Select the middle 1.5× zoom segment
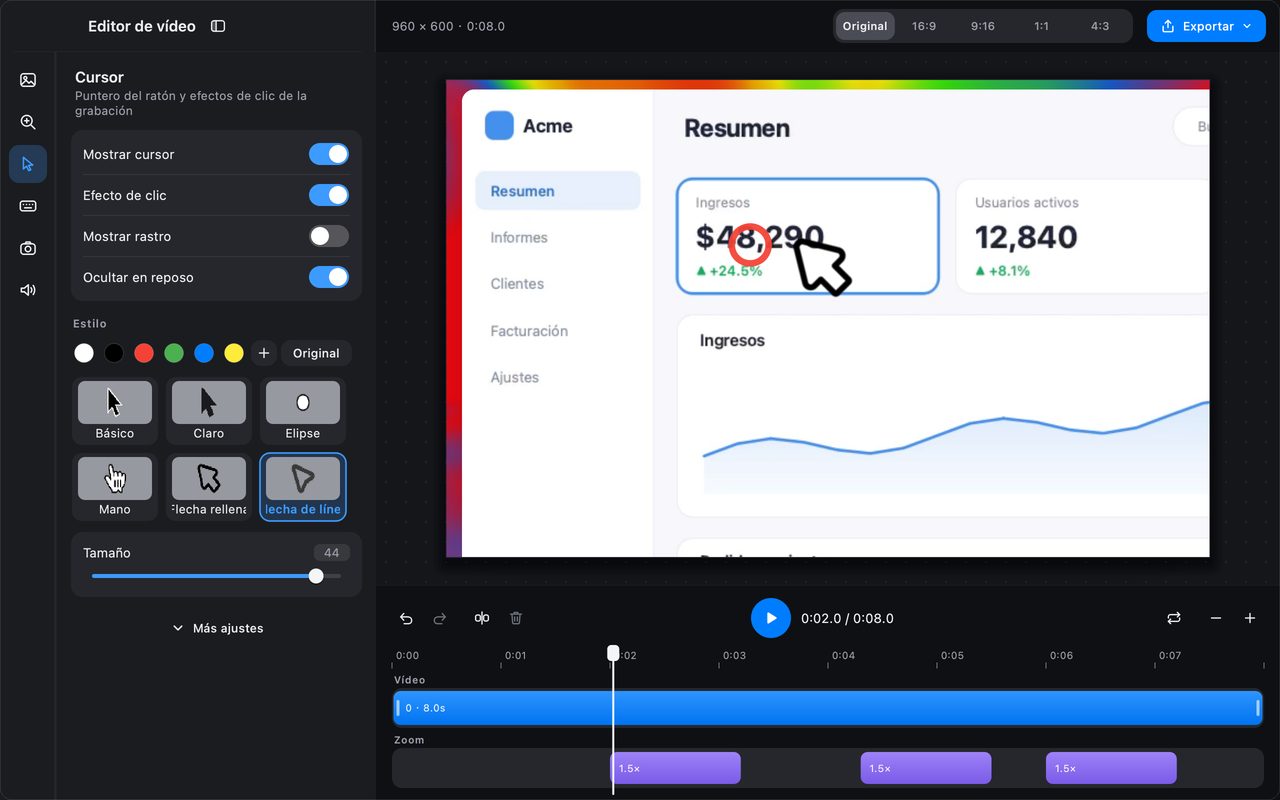 coord(926,768)
